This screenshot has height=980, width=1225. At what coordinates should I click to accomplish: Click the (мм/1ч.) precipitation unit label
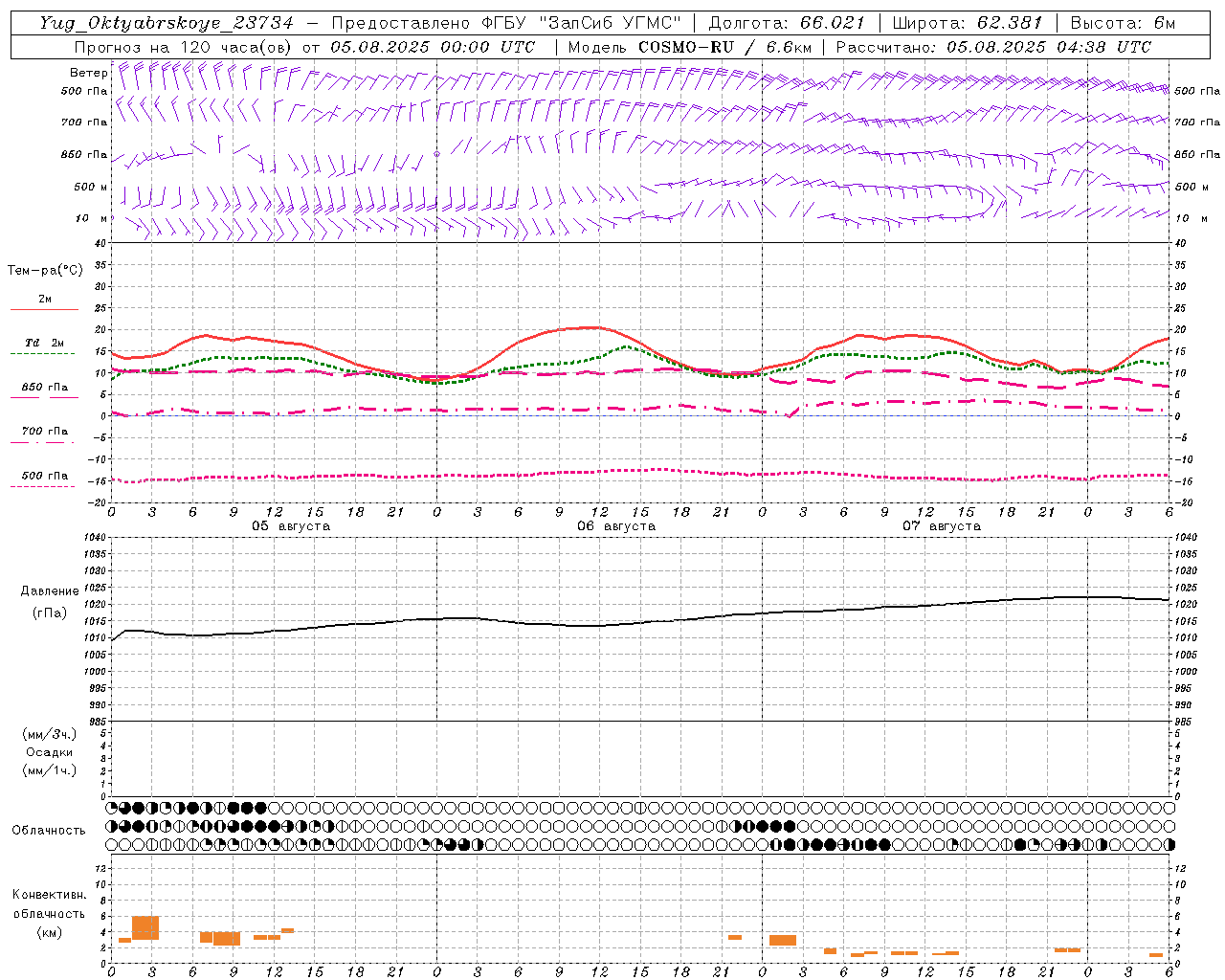point(50,770)
